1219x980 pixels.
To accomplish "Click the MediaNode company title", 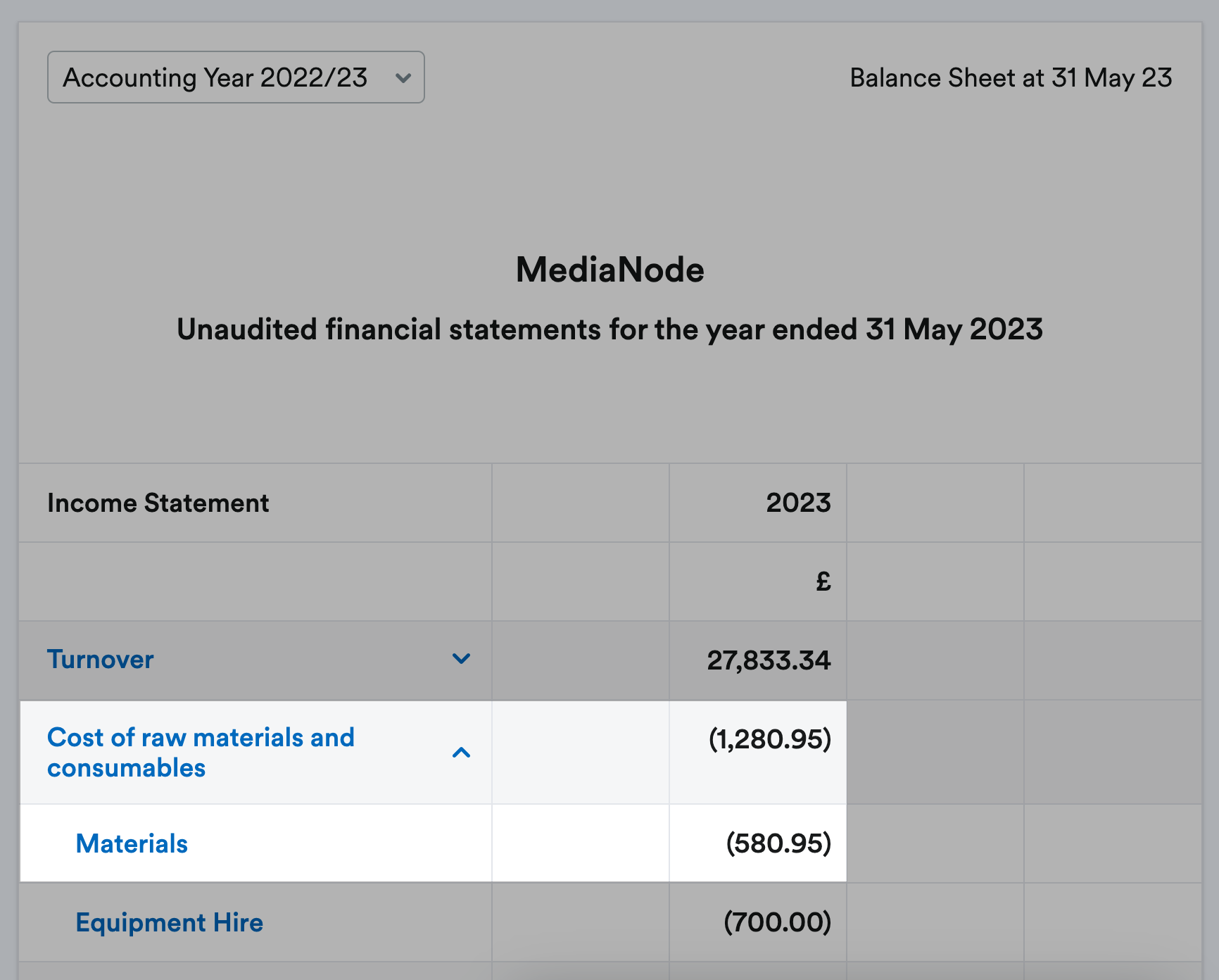I will coord(609,270).
